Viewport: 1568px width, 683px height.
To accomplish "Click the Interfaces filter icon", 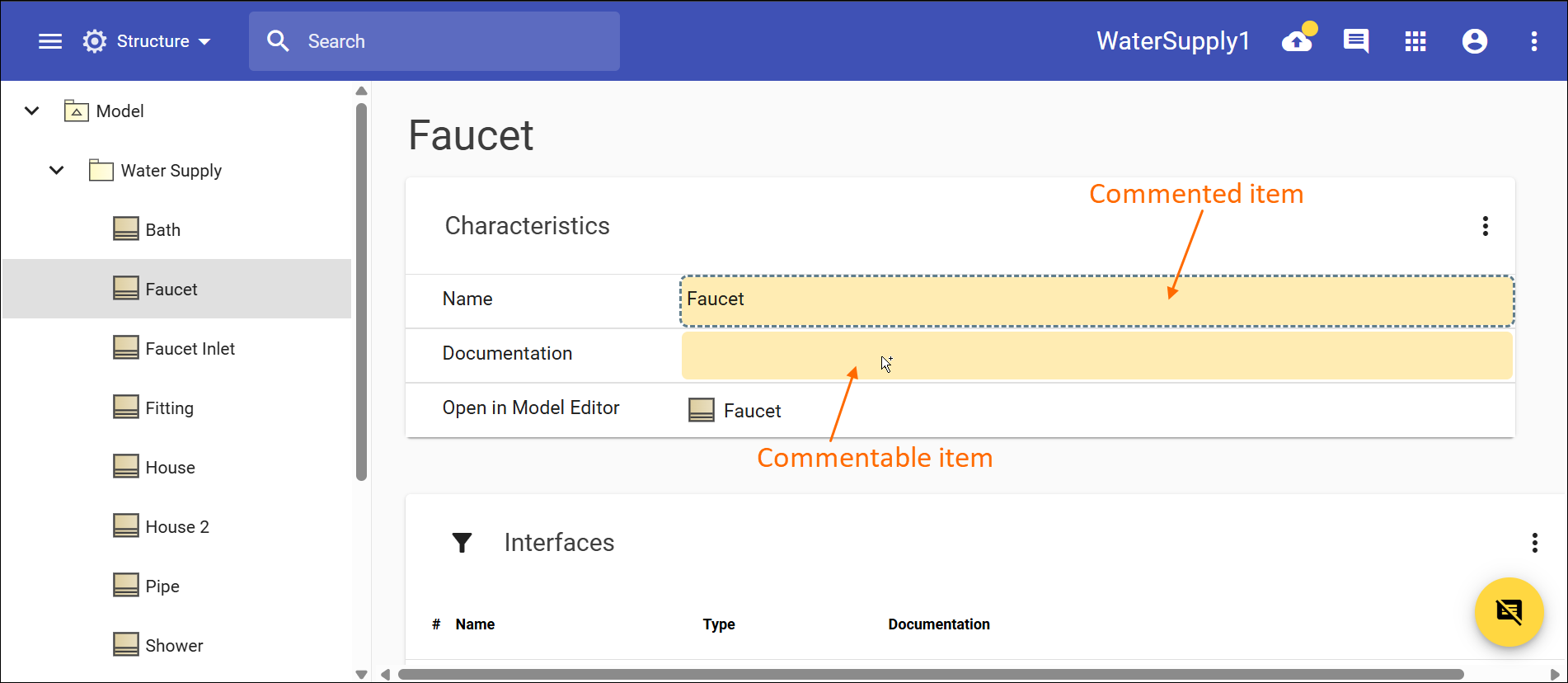I will [x=462, y=543].
